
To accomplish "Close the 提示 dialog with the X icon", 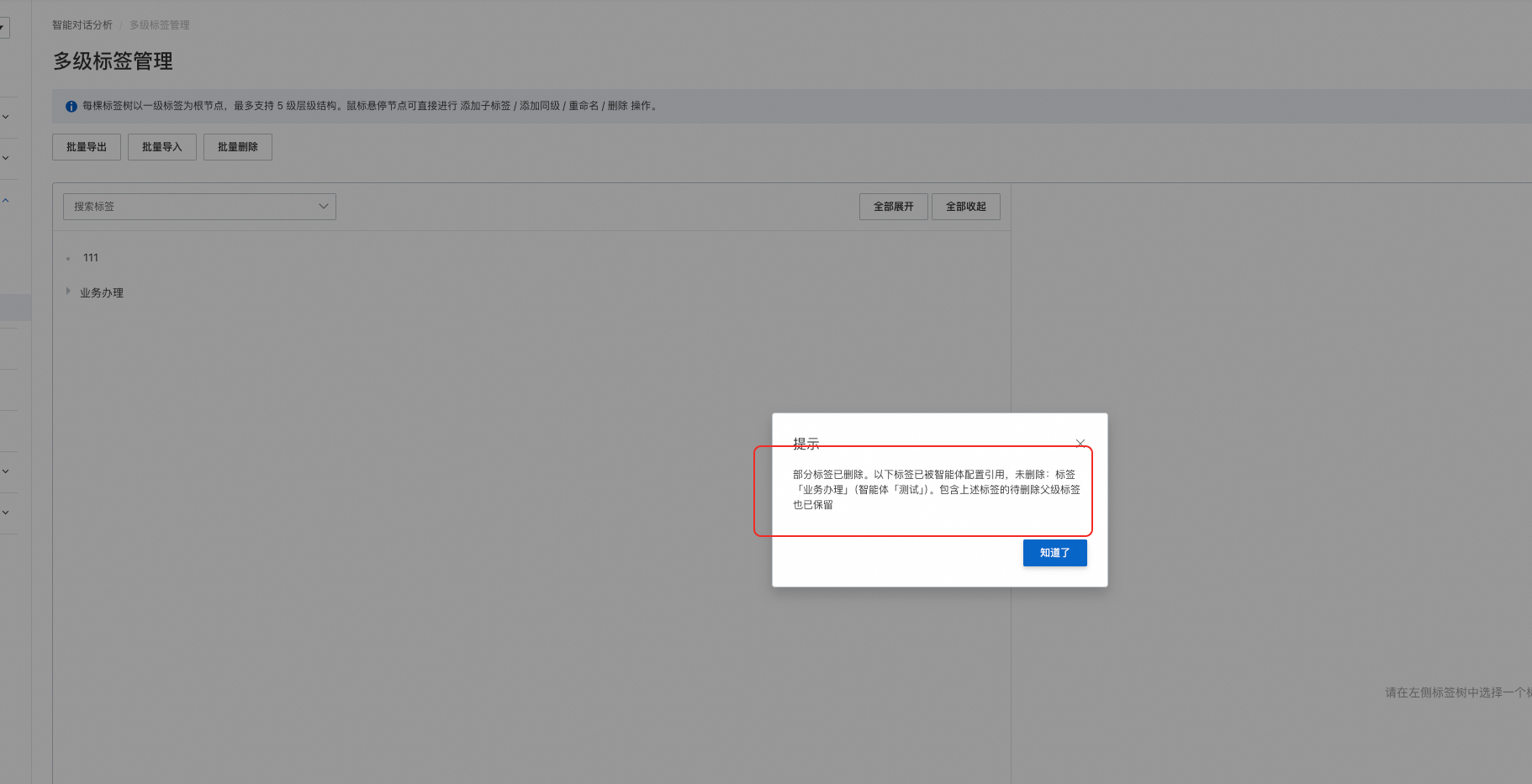I will (x=1080, y=443).
